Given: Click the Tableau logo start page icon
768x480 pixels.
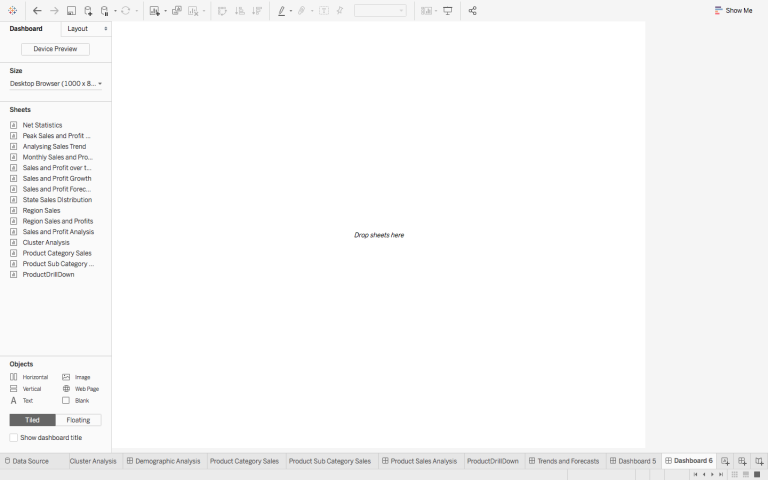Looking at the screenshot, I should [12, 10].
